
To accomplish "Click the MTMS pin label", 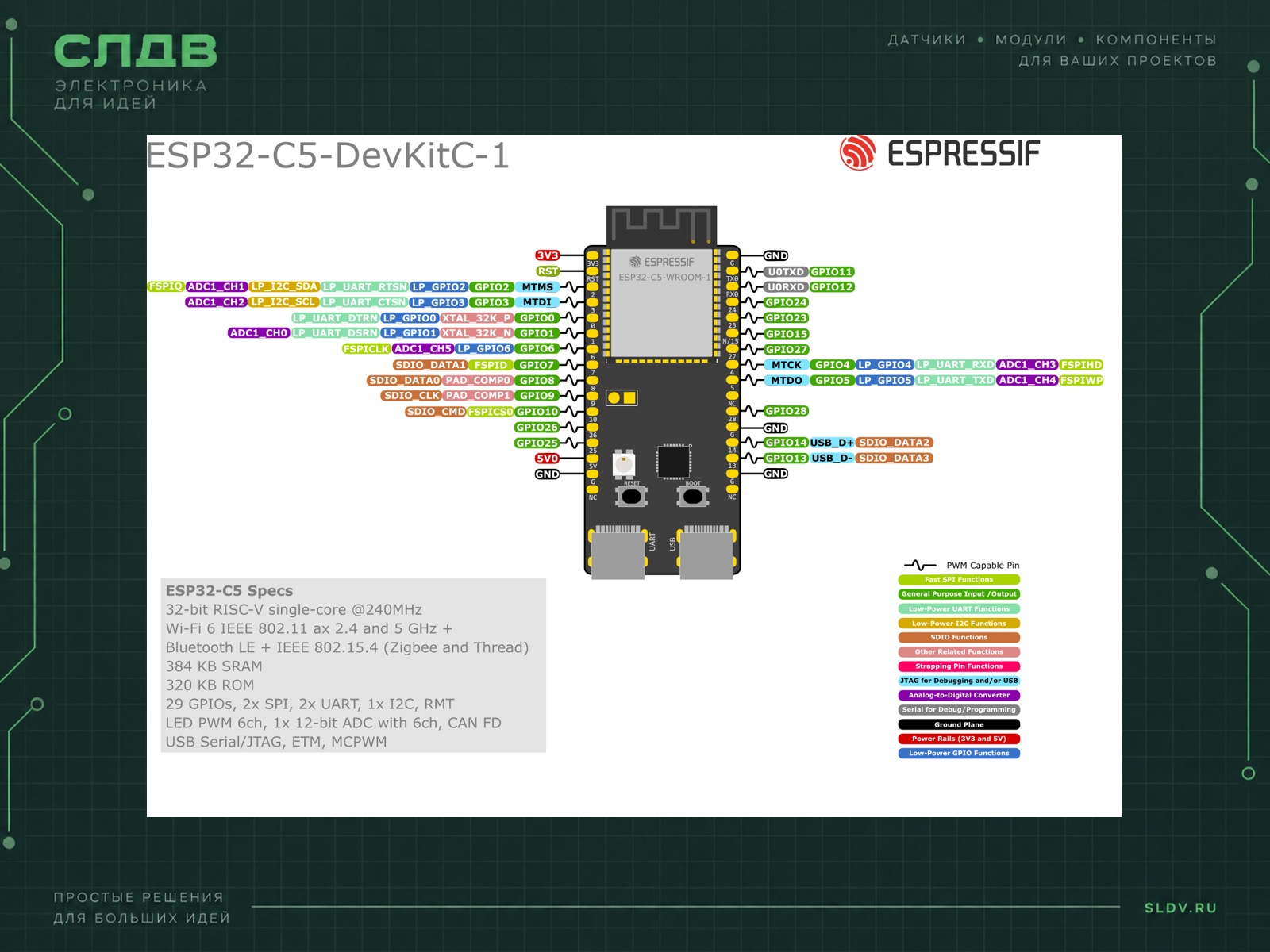I will coord(537,287).
